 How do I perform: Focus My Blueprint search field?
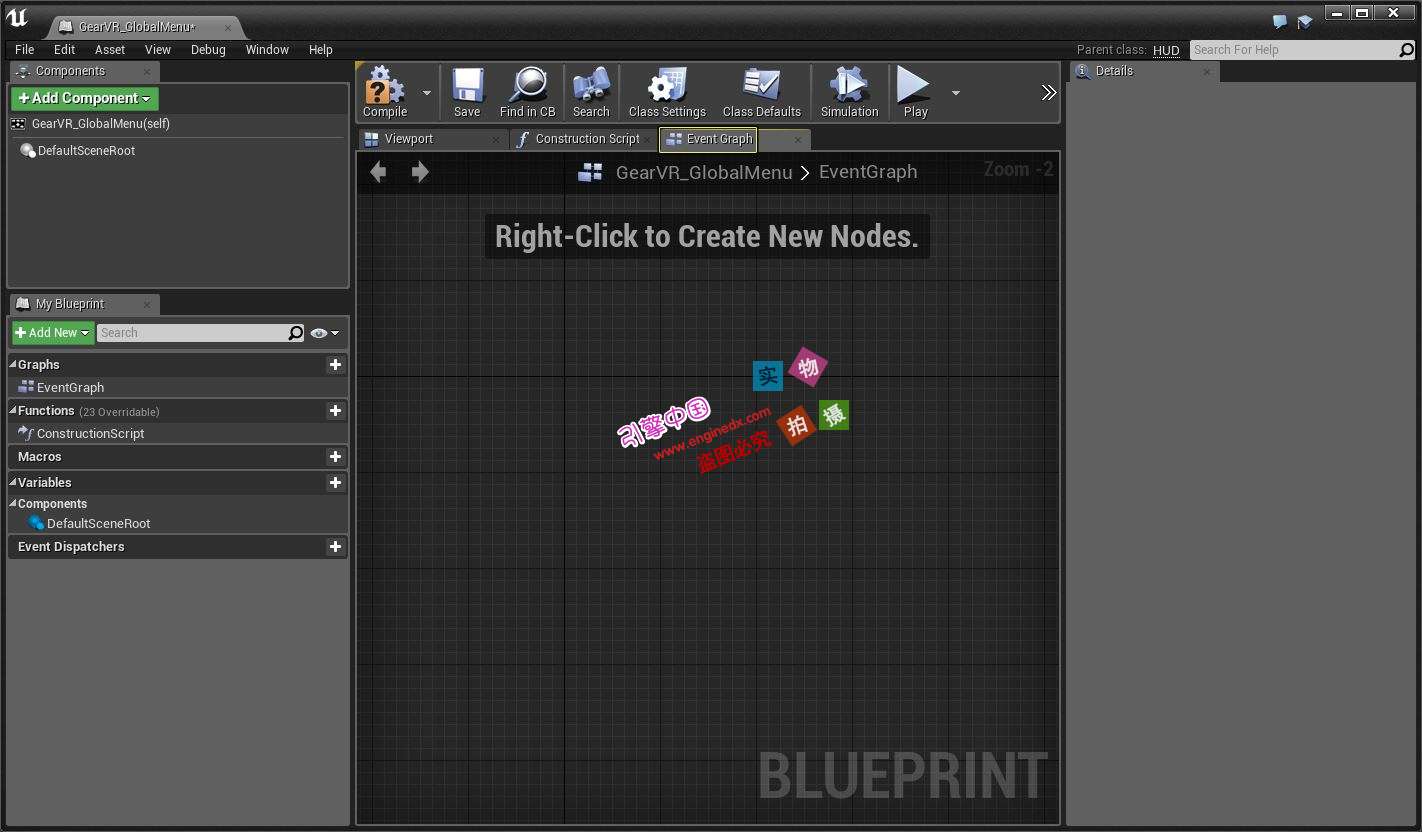[193, 333]
